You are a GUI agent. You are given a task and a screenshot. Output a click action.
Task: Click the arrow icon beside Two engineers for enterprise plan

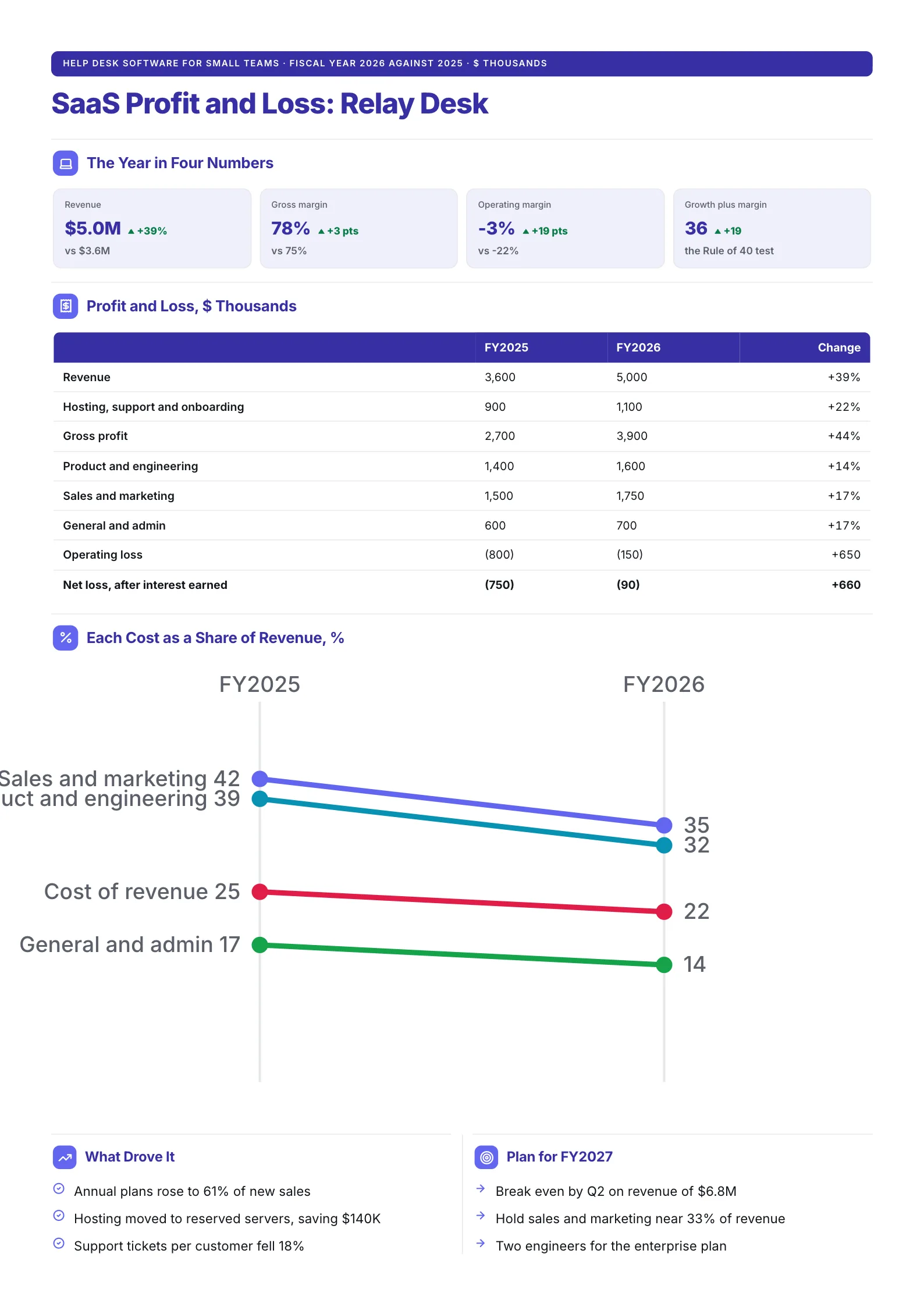(x=481, y=1243)
